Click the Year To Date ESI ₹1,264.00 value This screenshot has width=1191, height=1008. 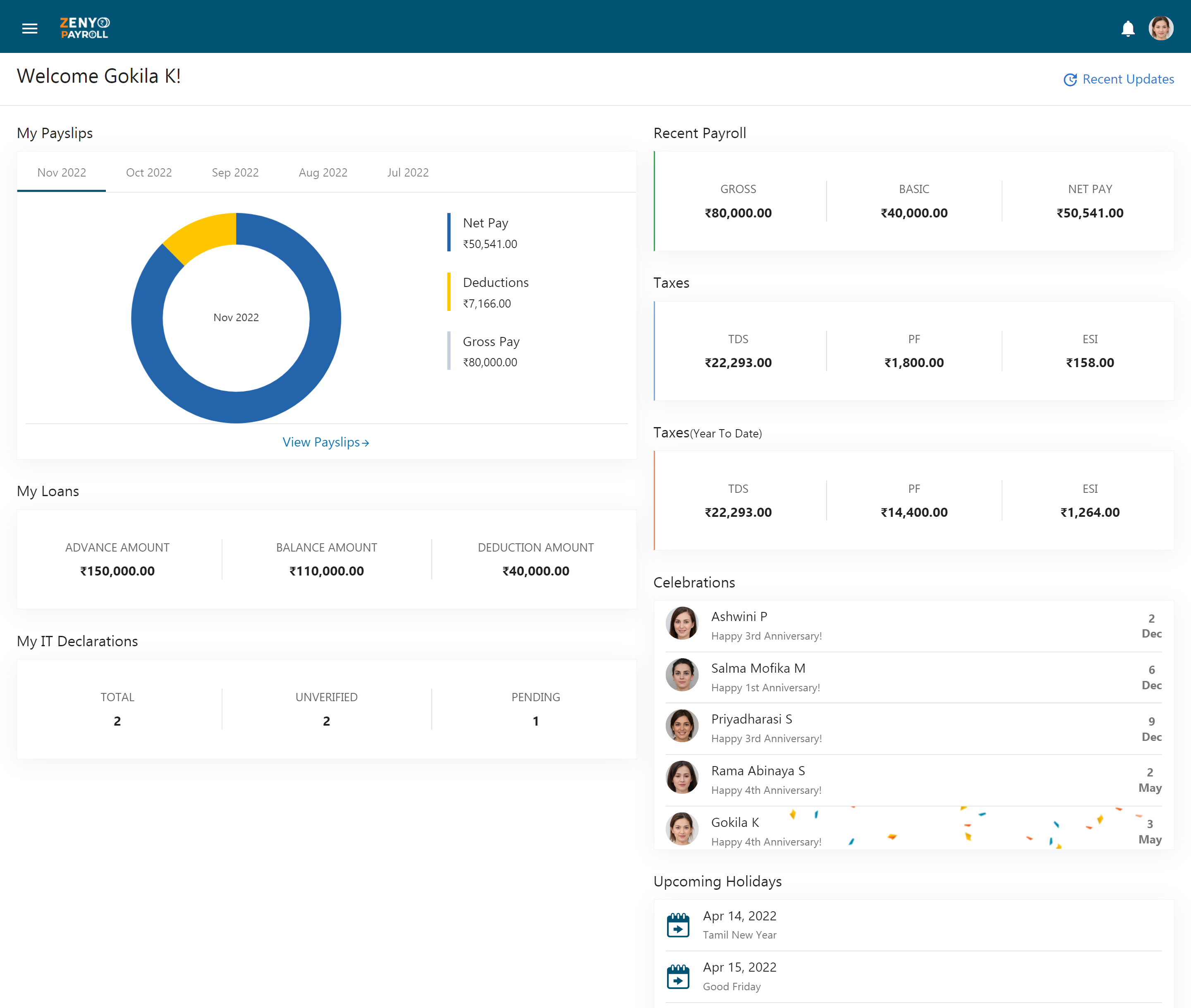1090,513
